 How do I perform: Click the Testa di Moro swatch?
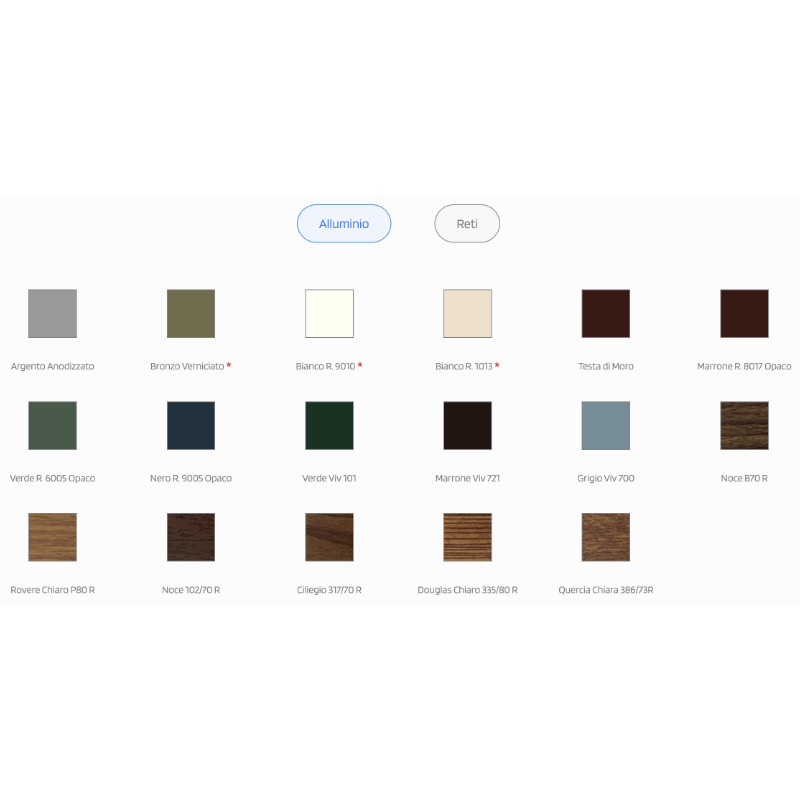606,313
